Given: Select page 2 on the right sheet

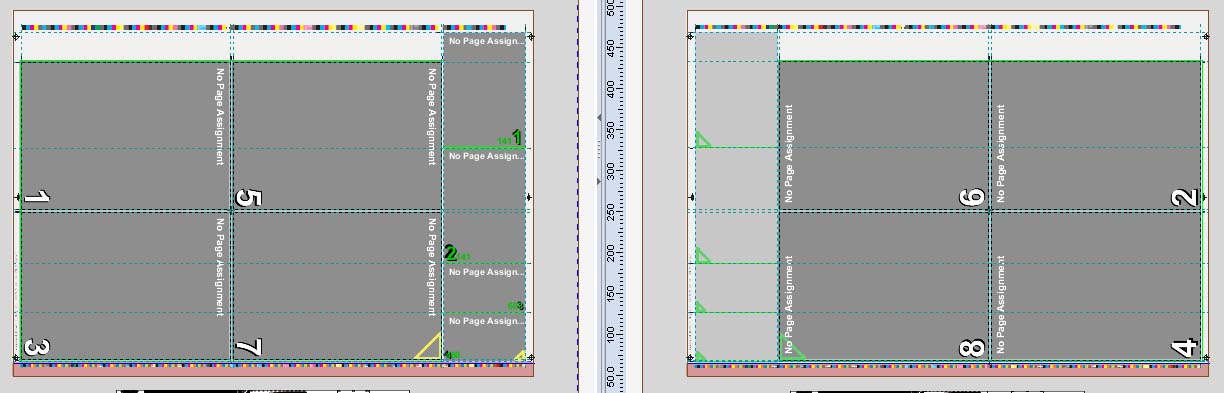Looking at the screenshot, I should click(x=1096, y=136).
